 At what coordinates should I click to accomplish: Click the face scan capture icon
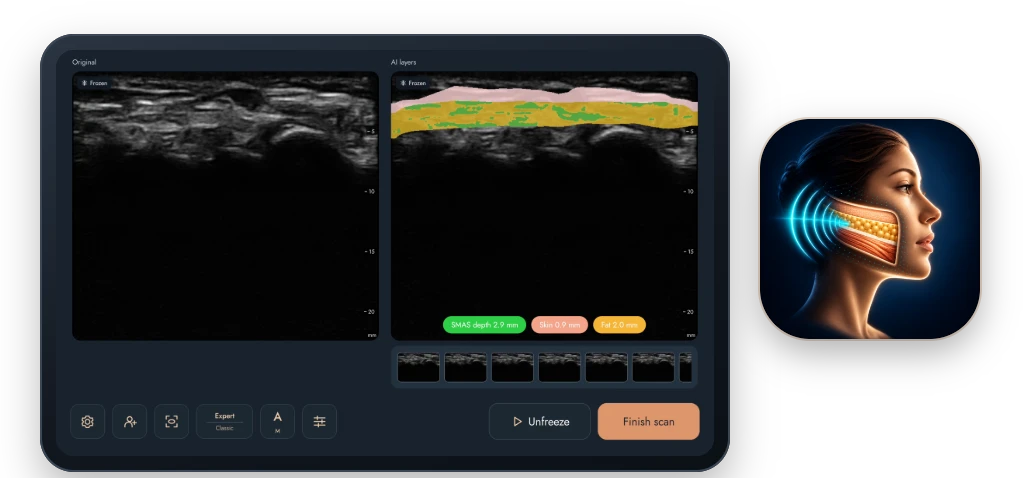click(x=171, y=422)
